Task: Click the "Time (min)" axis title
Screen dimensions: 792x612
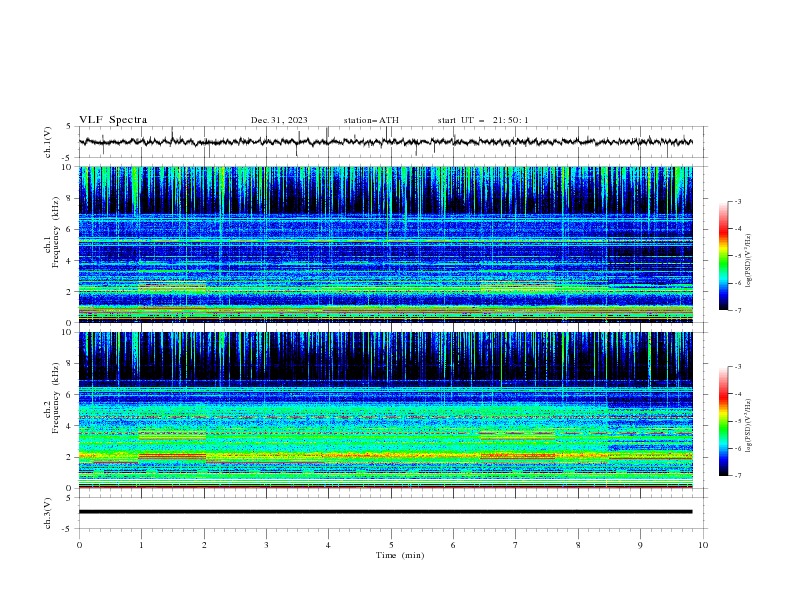Action: [x=400, y=555]
